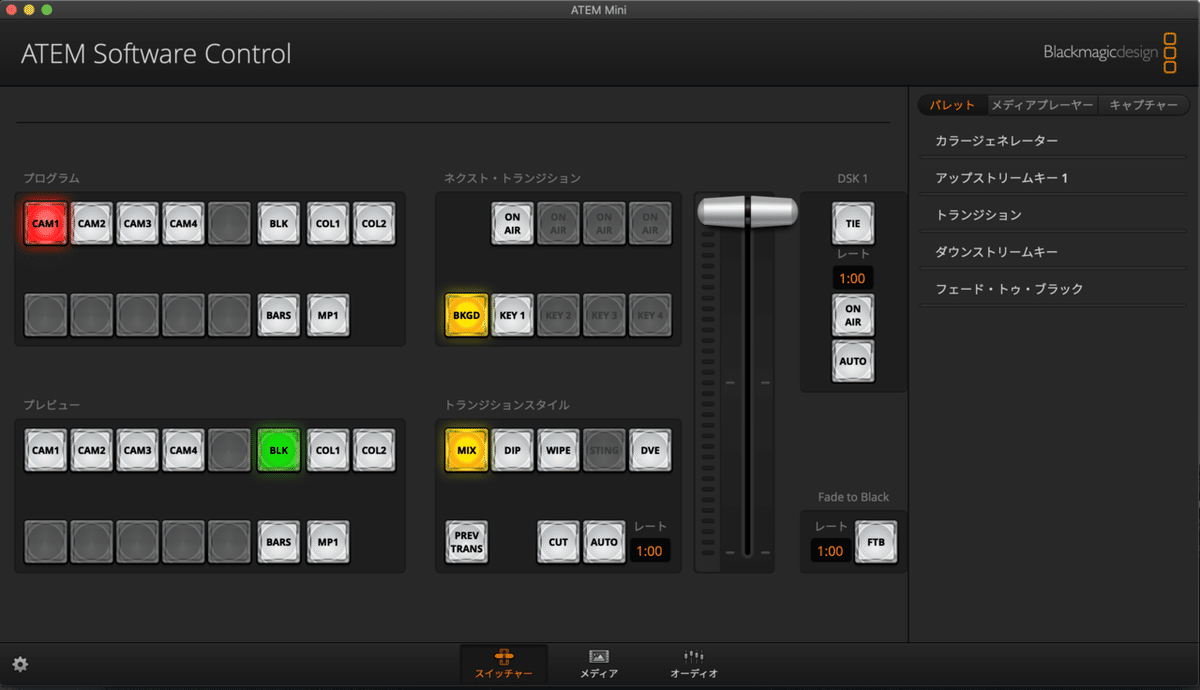Expand the ダウンストリームキー palette
The height and width of the screenshot is (690, 1200).
click(1055, 252)
